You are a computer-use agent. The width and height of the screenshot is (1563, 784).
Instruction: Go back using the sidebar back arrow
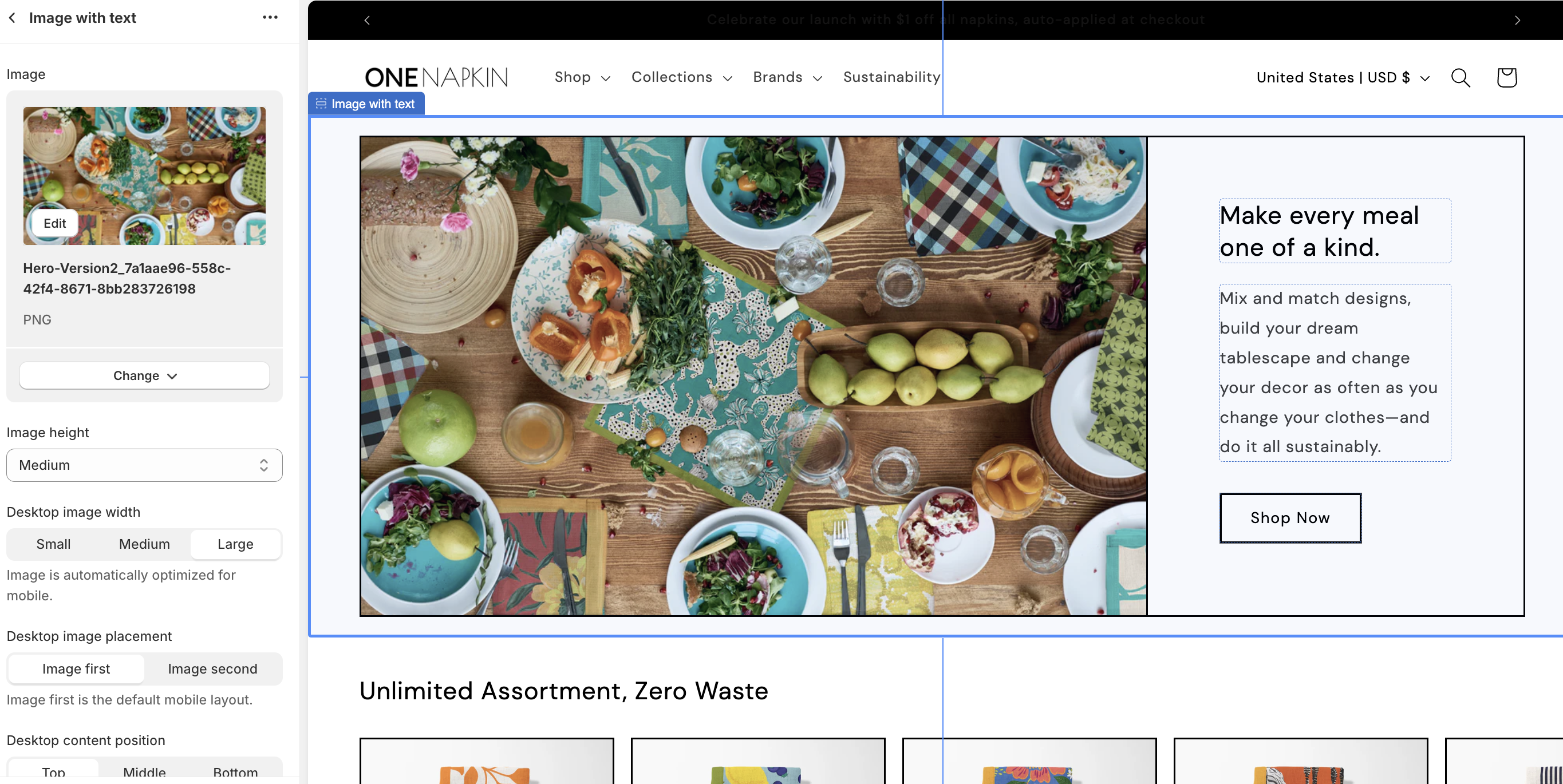point(12,18)
